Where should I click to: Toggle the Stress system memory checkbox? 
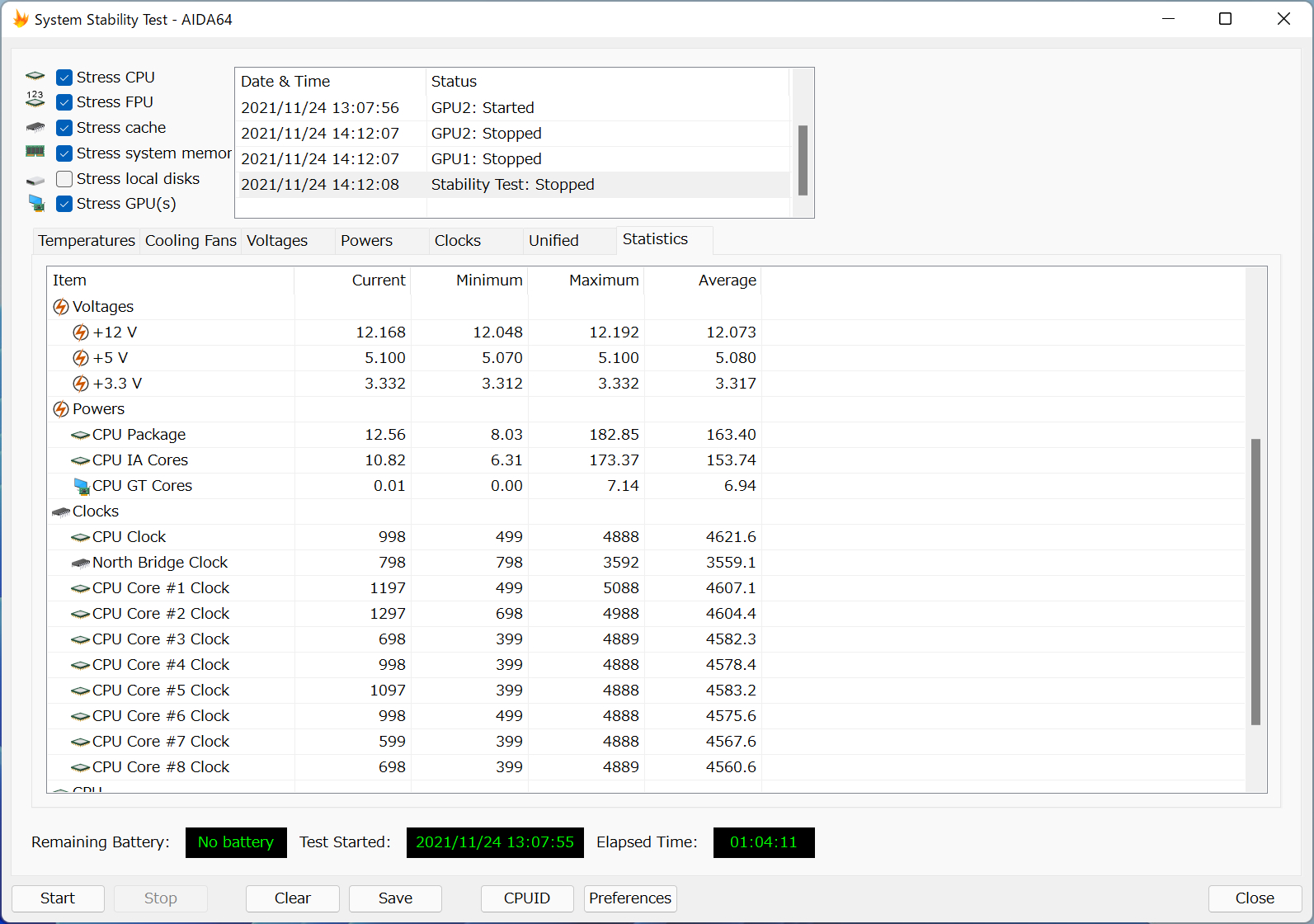click(64, 153)
